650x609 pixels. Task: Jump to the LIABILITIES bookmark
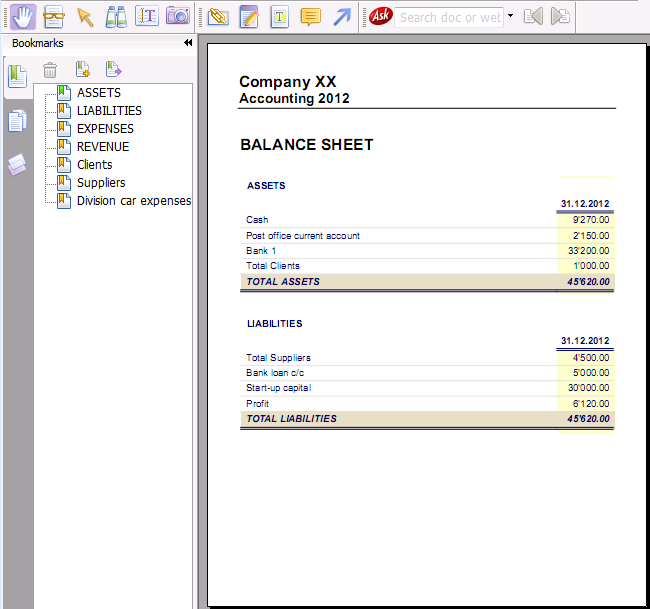(109, 111)
